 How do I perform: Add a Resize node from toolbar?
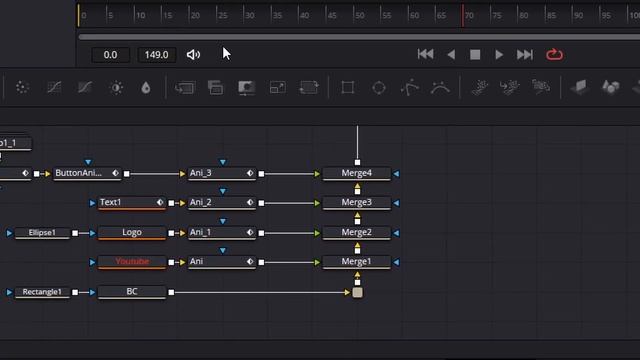point(278,87)
